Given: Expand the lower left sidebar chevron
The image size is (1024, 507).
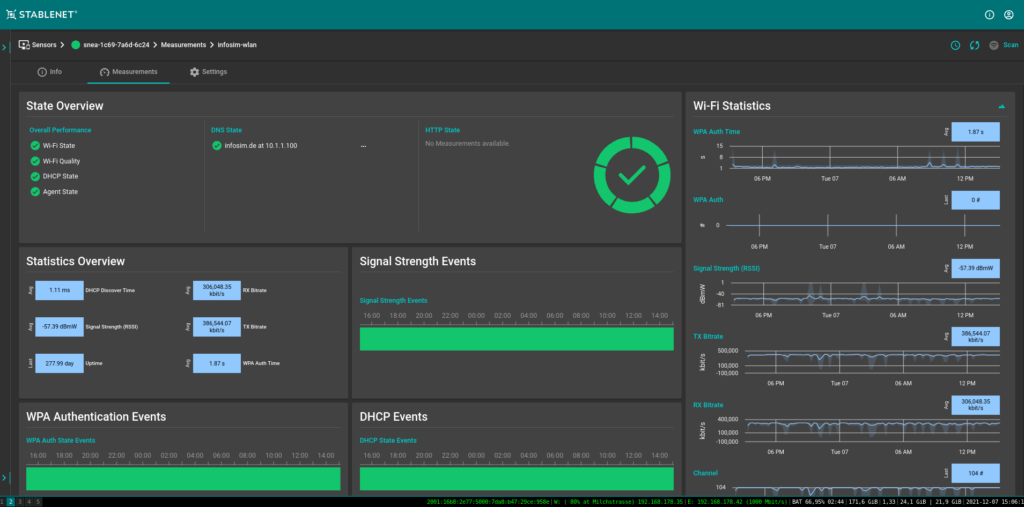Looking at the screenshot, I should pos(4,478).
